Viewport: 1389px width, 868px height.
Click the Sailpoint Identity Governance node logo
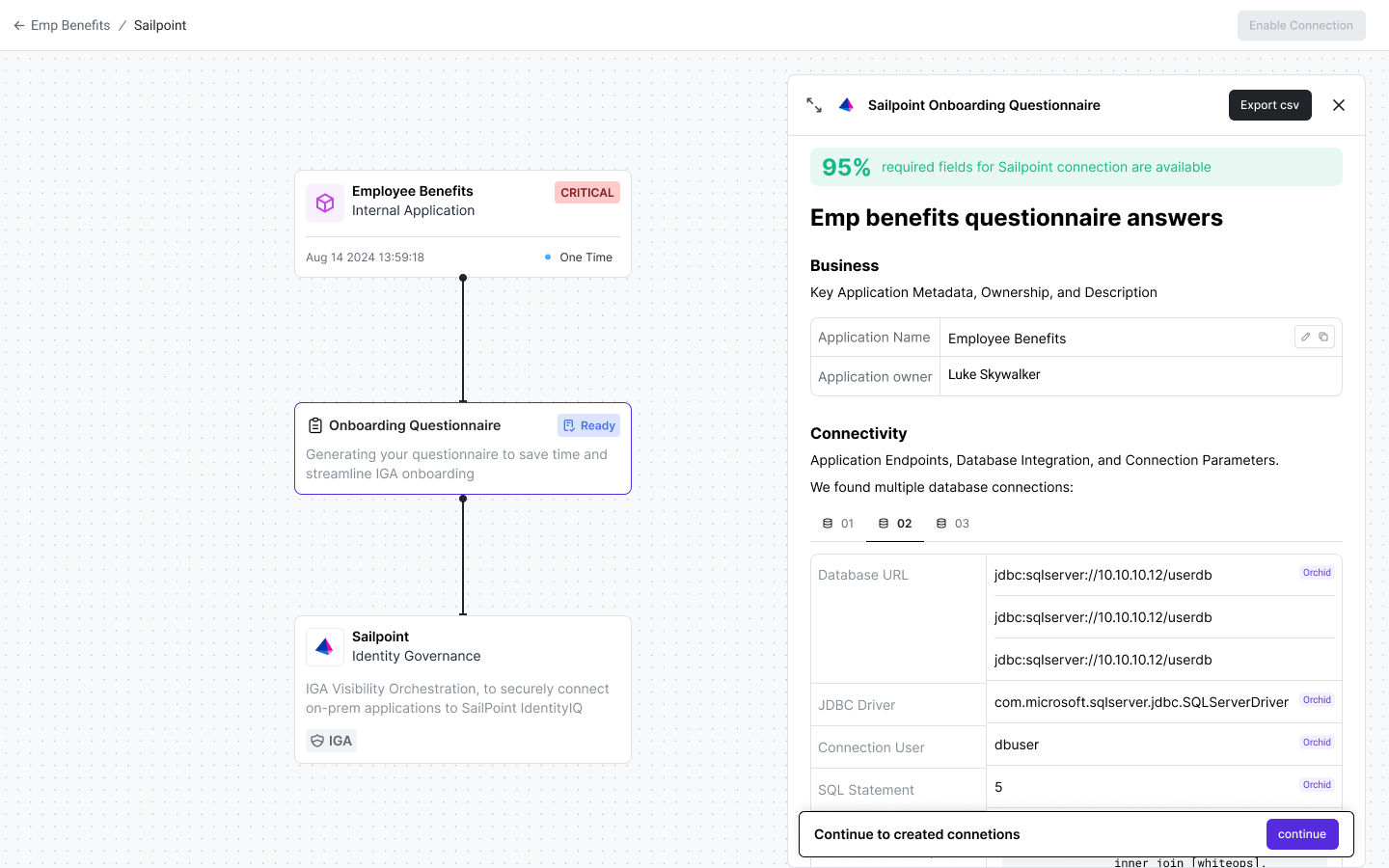[325, 647]
